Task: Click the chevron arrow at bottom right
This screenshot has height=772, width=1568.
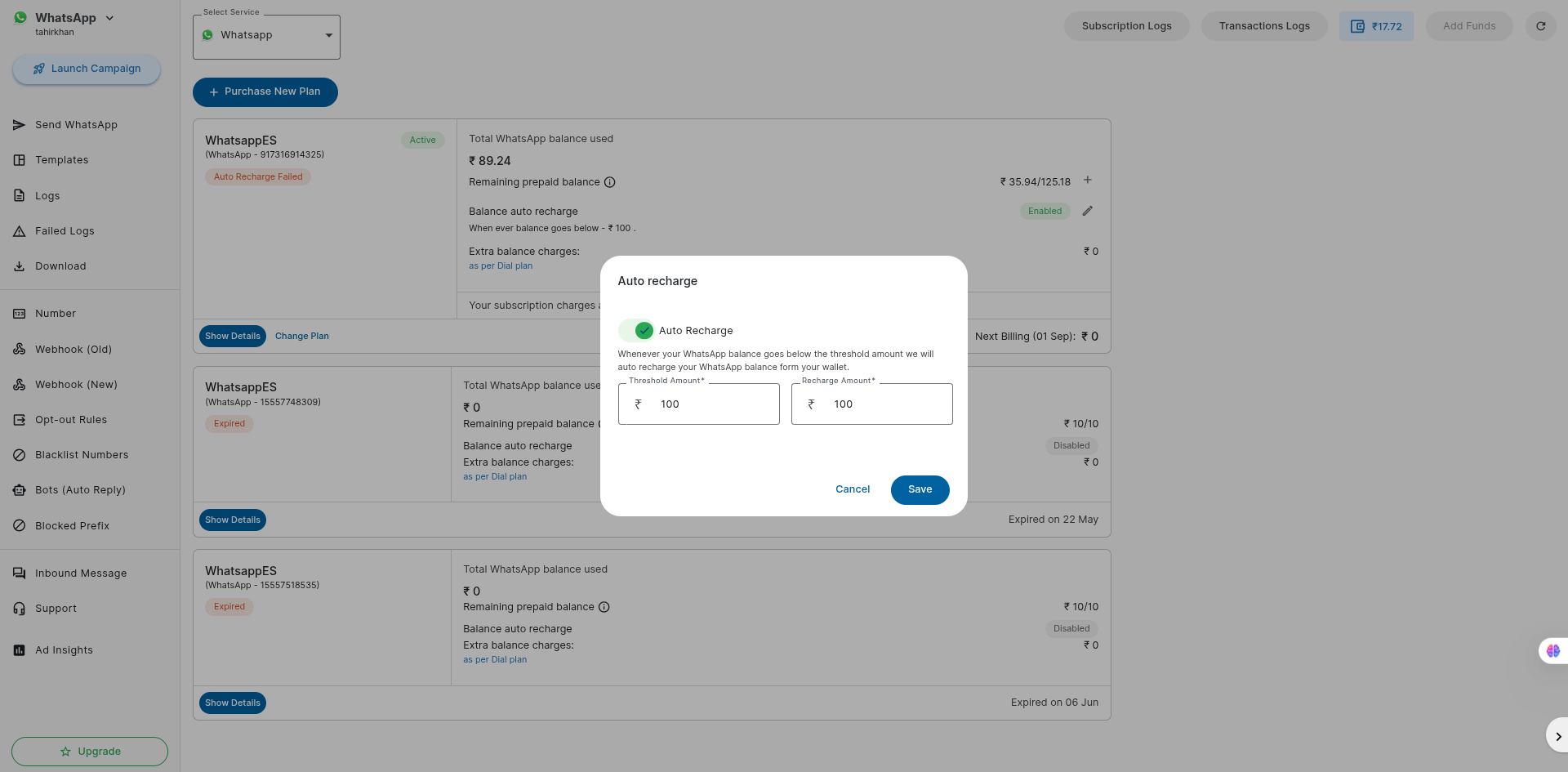Action: click(1558, 736)
